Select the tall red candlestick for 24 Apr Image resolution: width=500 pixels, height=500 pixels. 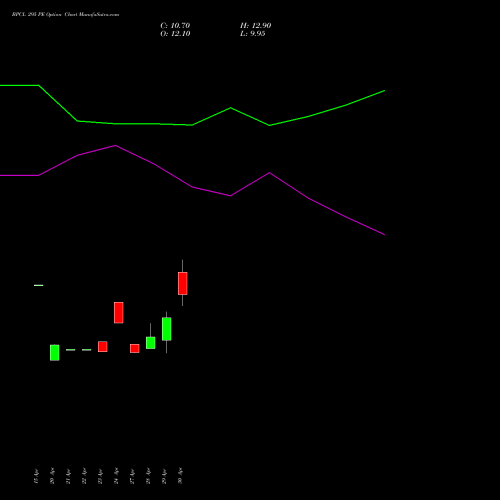tap(119, 313)
